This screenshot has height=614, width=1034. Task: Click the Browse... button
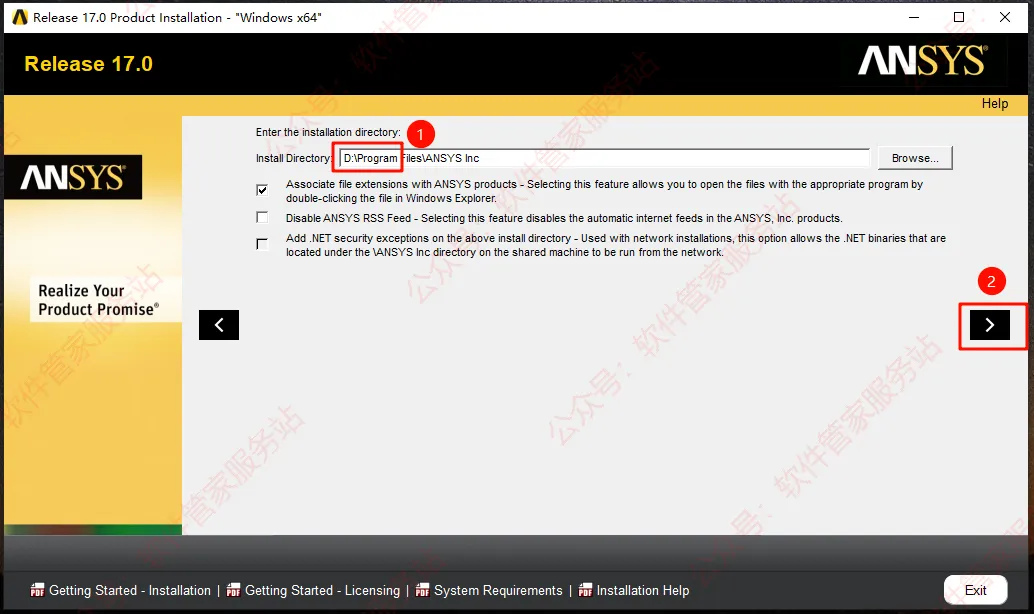915,158
